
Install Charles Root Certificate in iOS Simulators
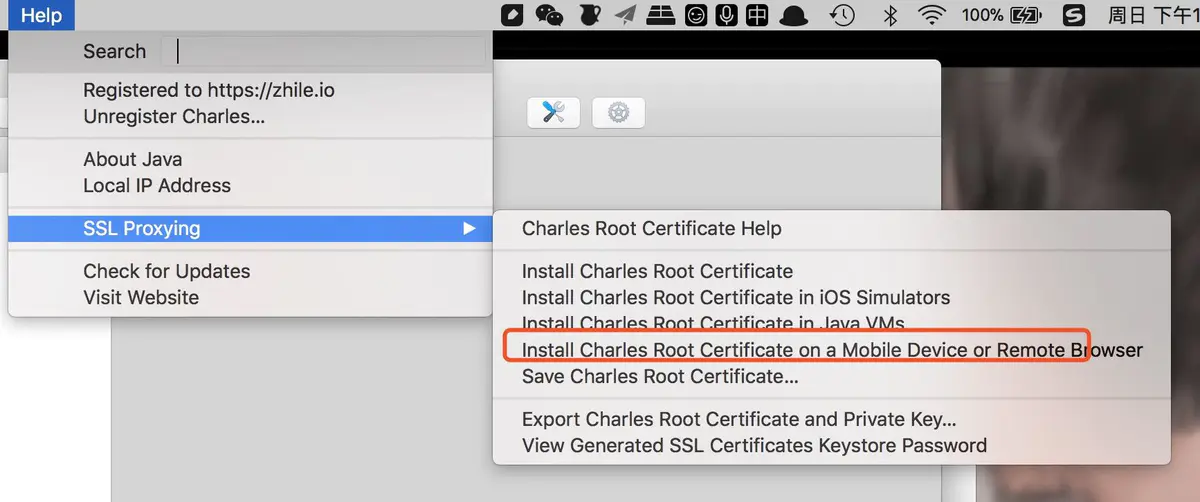(x=736, y=297)
